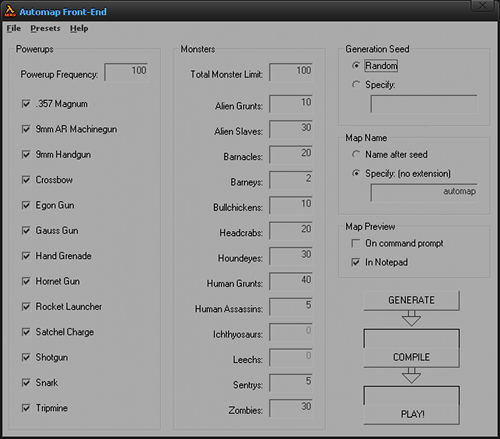The width and height of the screenshot is (500, 439).
Task: Click the PLAY! button
Action: [x=411, y=405]
